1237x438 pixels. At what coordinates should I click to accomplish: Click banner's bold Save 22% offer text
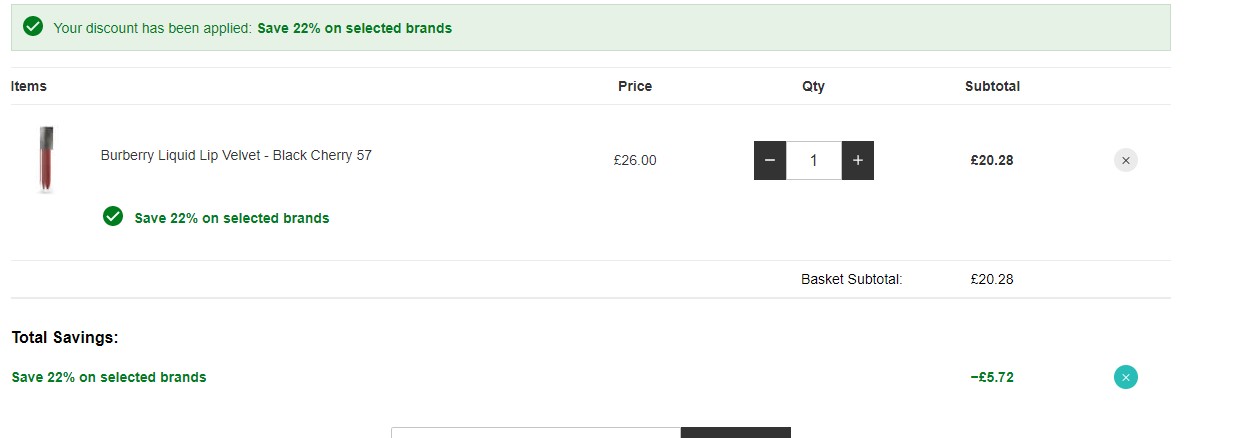pyautogui.click(x=355, y=28)
